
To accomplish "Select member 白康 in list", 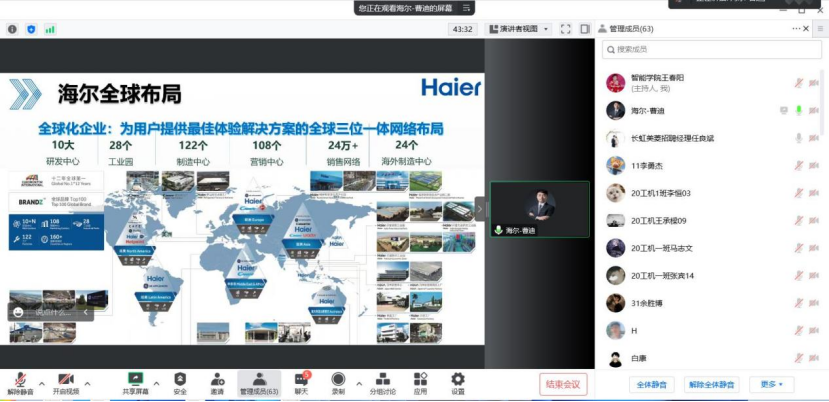I will (x=712, y=358).
